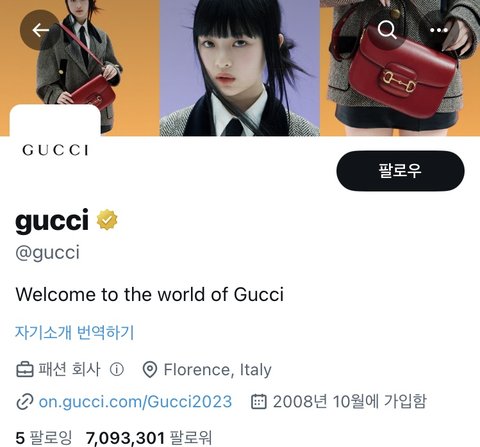Follow gucci with the 팔로우 button
The width and height of the screenshot is (480, 447).
[x=400, y=171]
